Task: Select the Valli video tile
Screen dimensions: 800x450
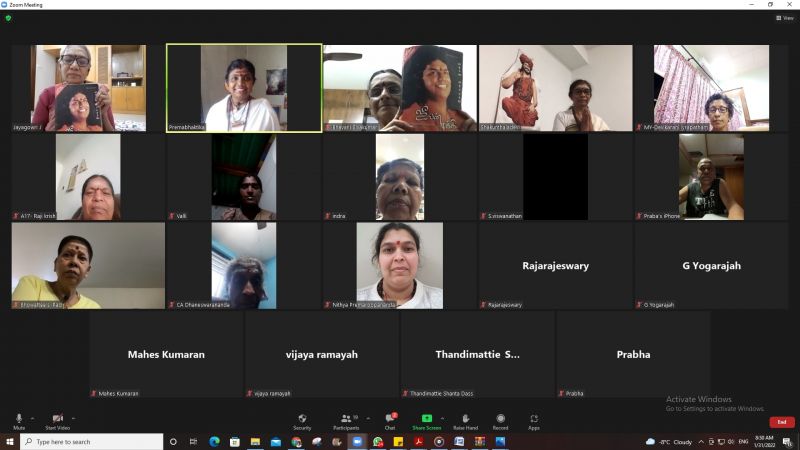Action: coord(244,177)
